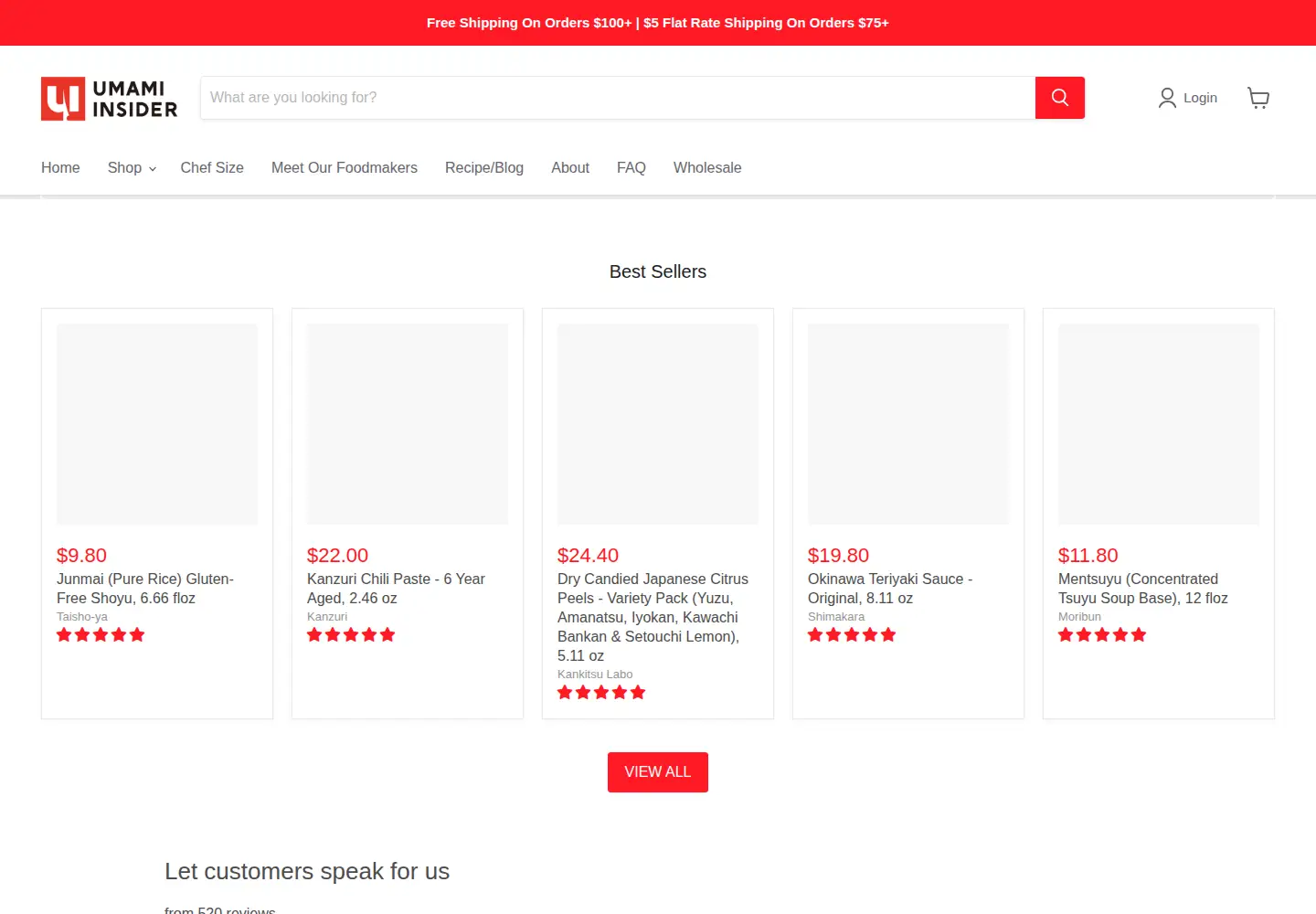Viewport: 1316px width, 914px height.
Task: Go to the Wholesale page
Action: click(707, 168)
